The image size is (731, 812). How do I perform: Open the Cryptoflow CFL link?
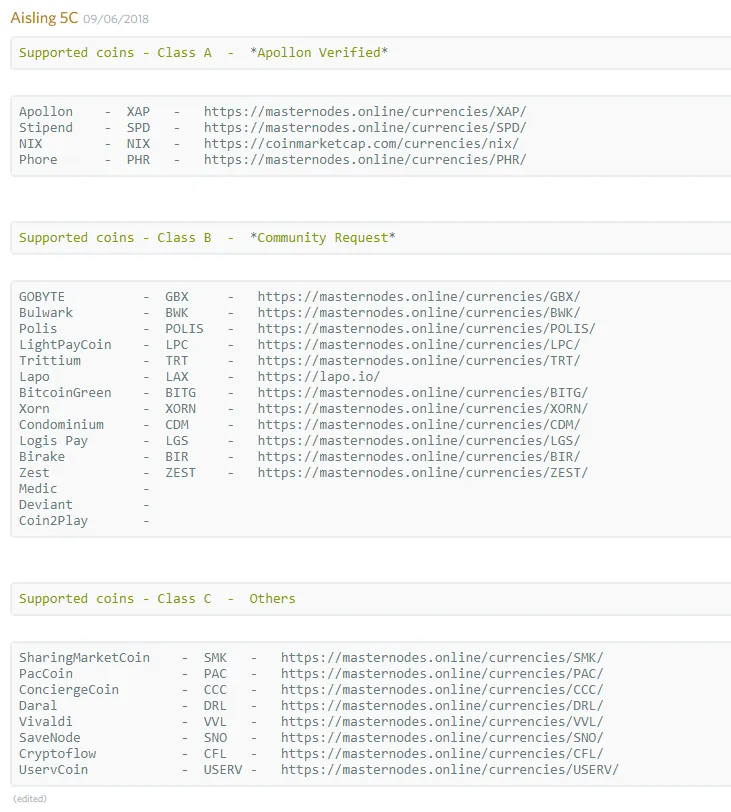click(x=442, y=754)
